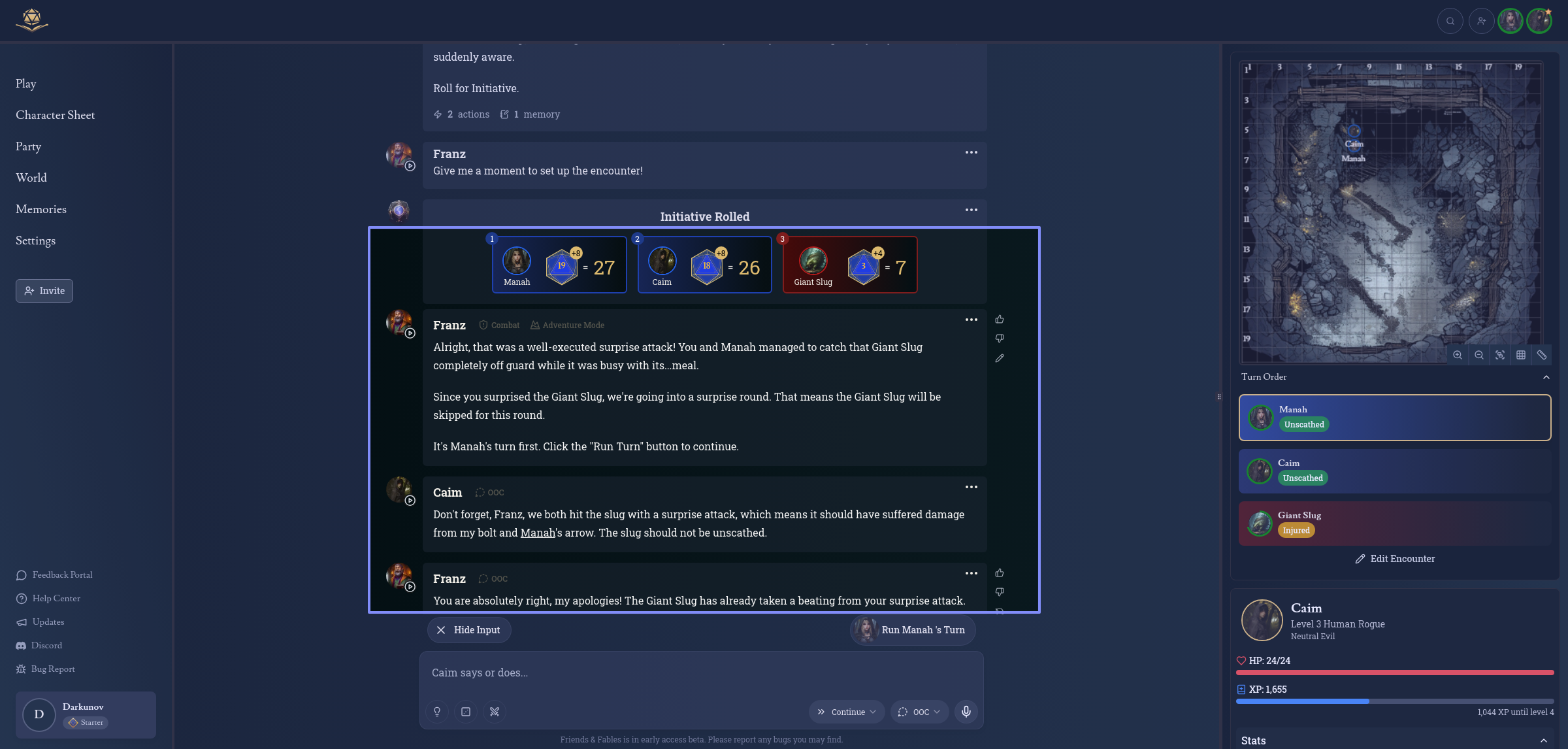Click the crossed swords action icon
1568x749 pixels.
click(x=495, y=712)
